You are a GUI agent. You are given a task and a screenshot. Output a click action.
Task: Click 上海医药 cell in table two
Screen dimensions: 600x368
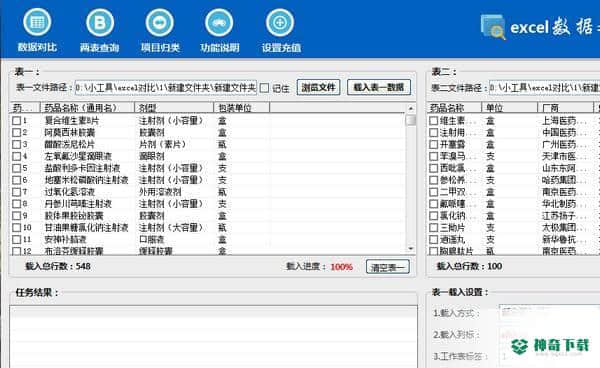tap(564, 121)
